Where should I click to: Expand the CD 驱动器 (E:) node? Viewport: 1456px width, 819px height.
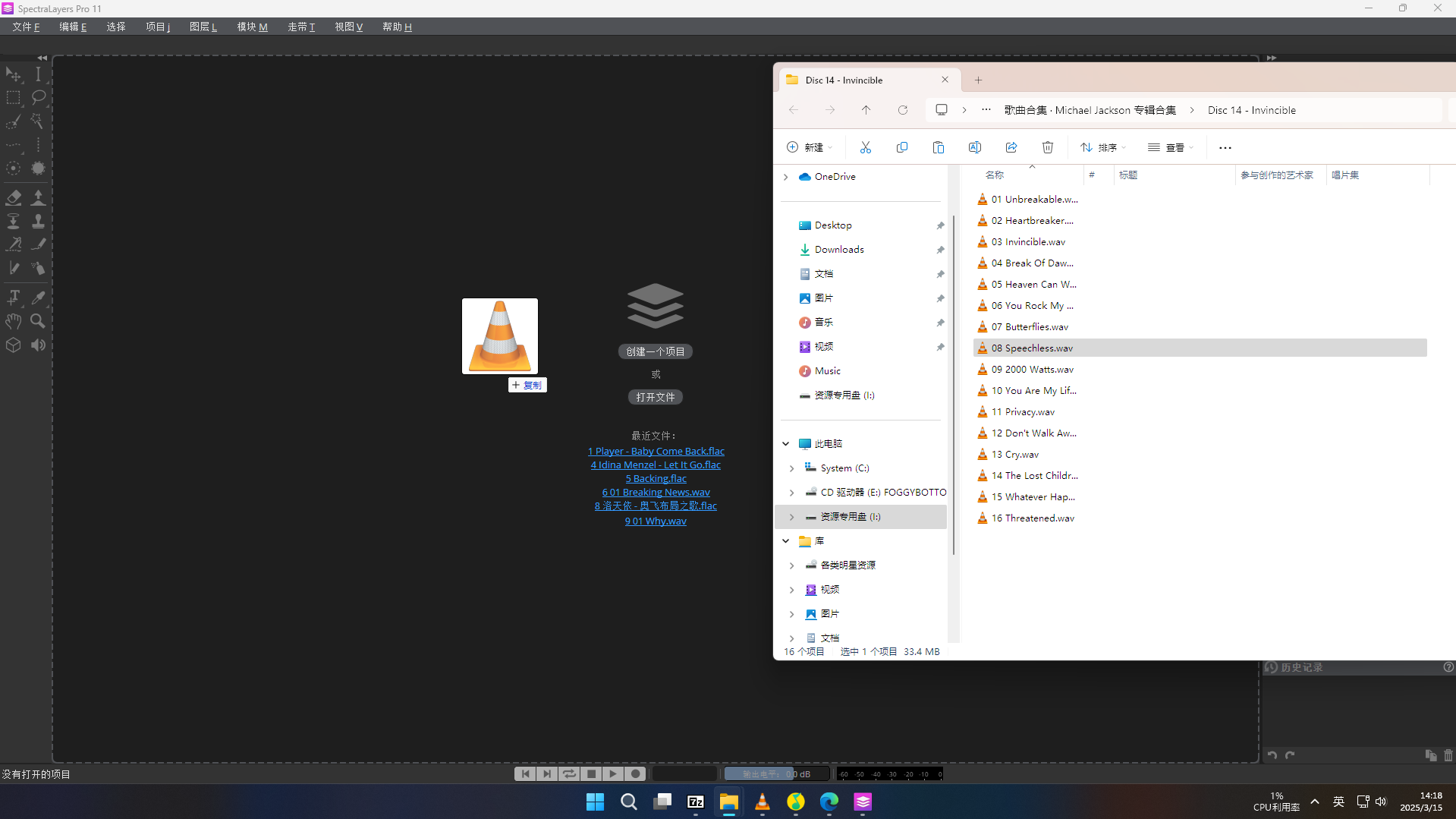pos(792,493)
